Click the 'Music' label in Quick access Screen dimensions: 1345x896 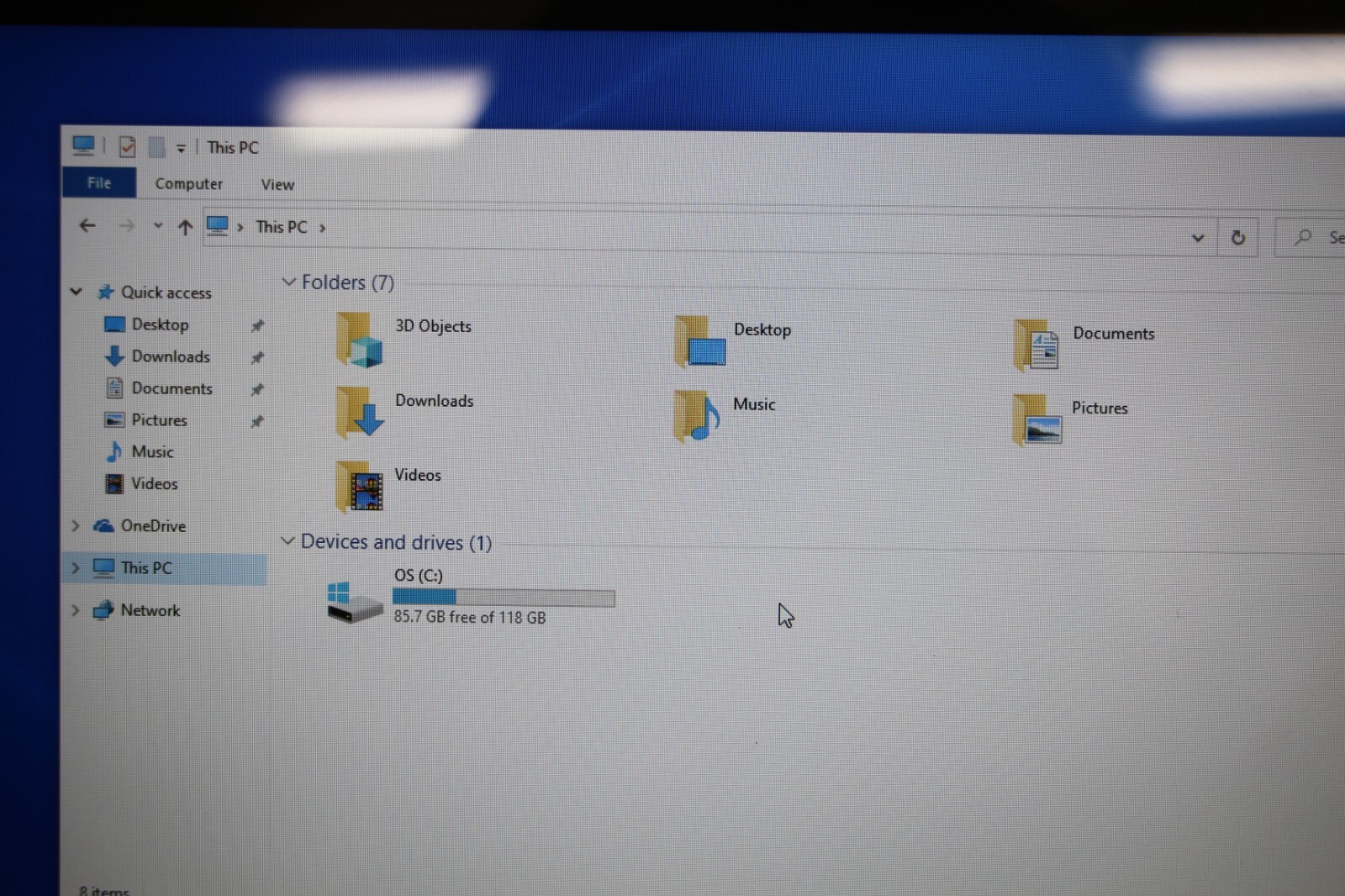152,452
